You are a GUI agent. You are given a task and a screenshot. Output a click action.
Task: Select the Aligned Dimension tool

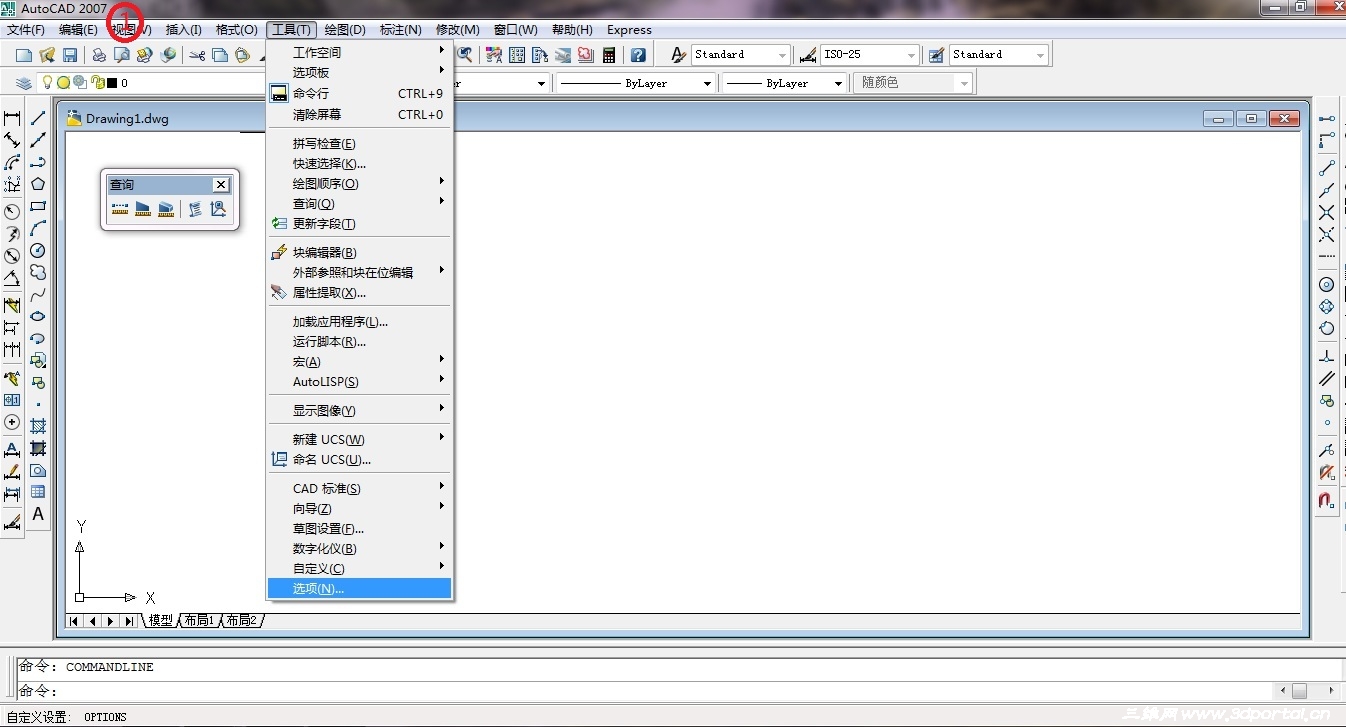(x=12, y=141)
